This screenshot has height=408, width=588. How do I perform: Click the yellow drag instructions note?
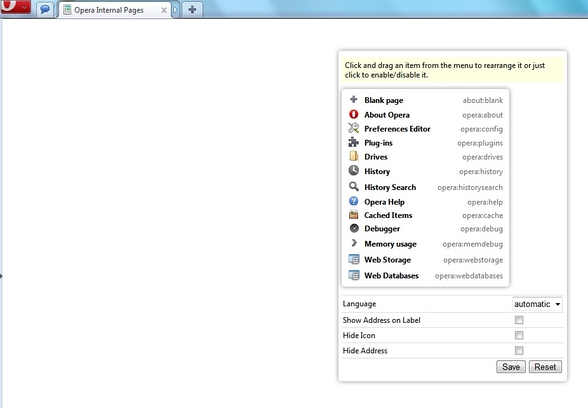(x=452, y=70)
